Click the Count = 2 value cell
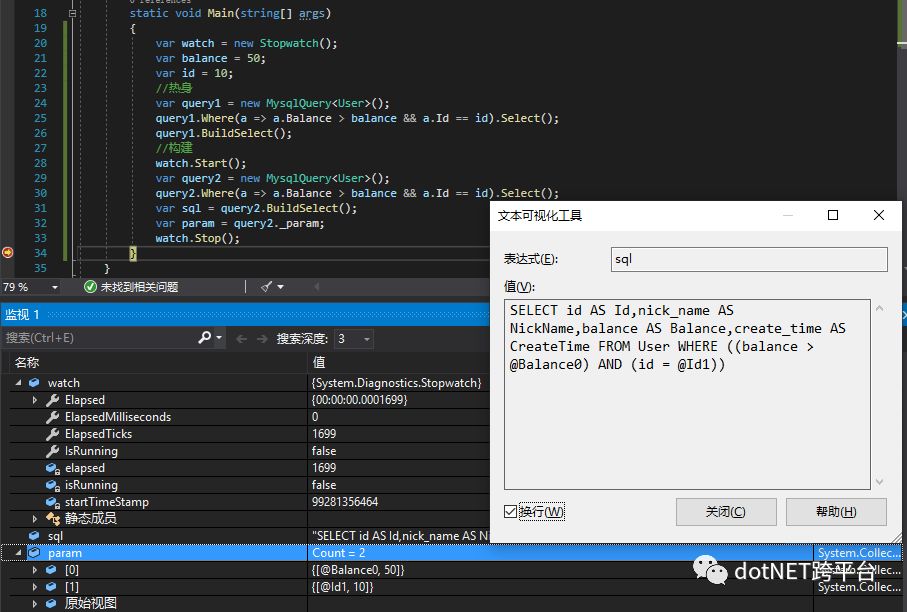 [x=339, y=553]
